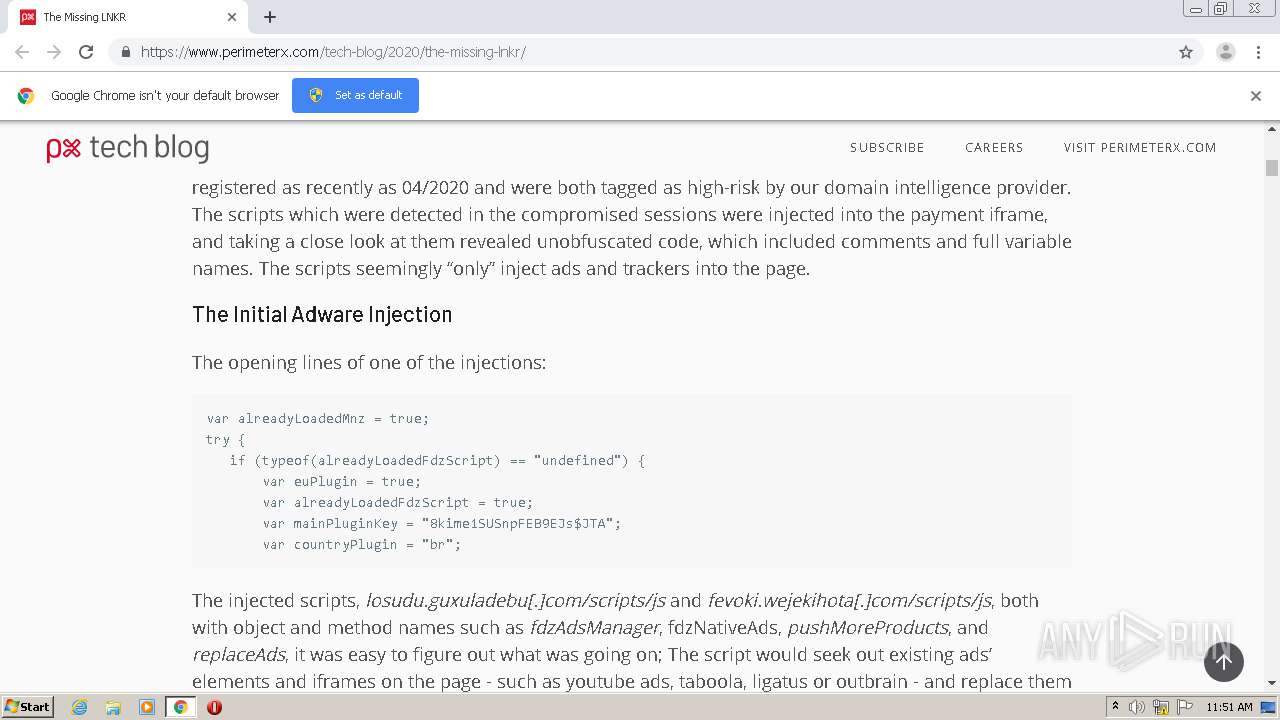Go to the CAREERS page
Screen dimensions: 1280x720
(x=993, y=148)
